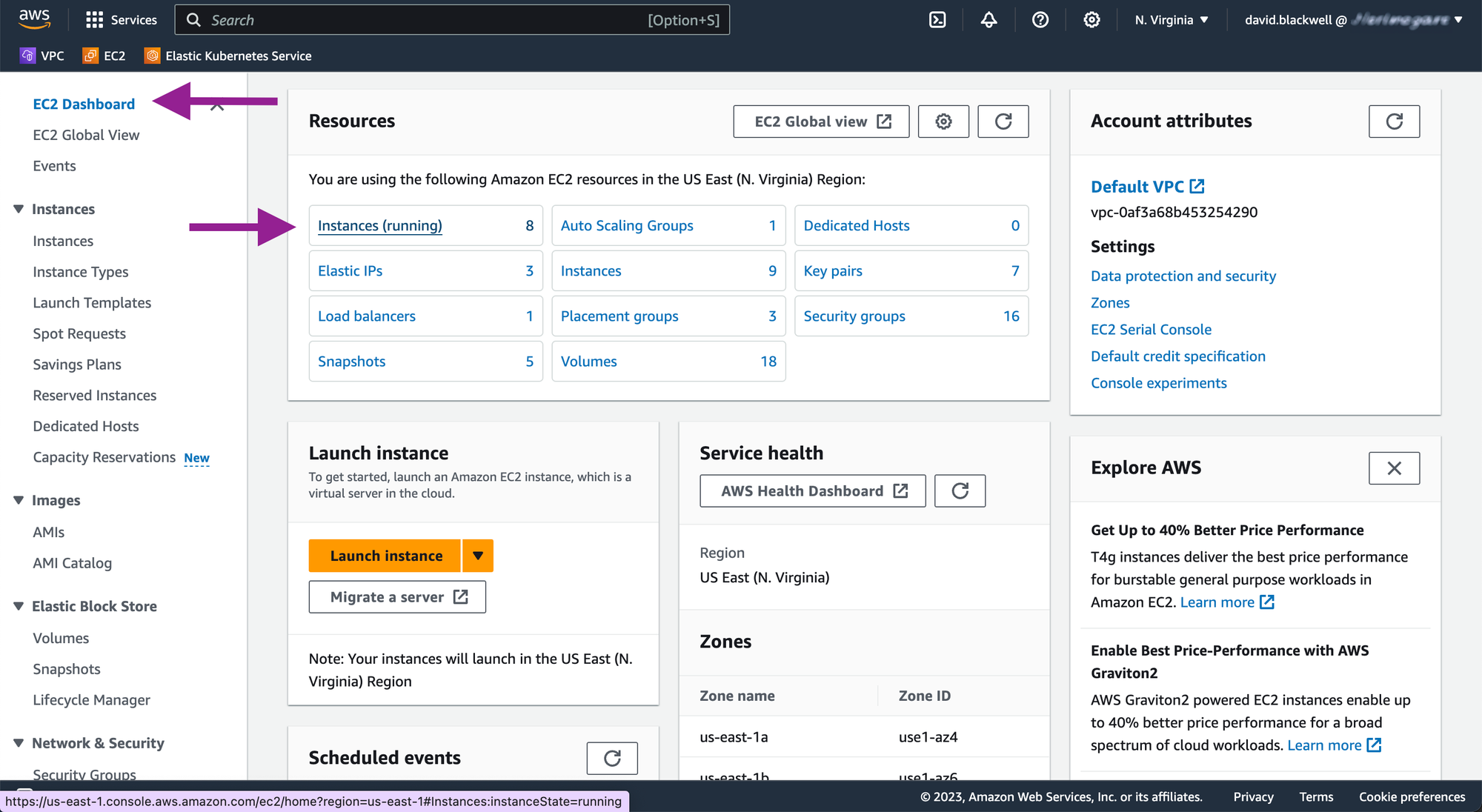Image resolution: width=1482 pixels, height=812 pixels.
Task: Open the Instances (running) link
Action: [x=379, y=226]
